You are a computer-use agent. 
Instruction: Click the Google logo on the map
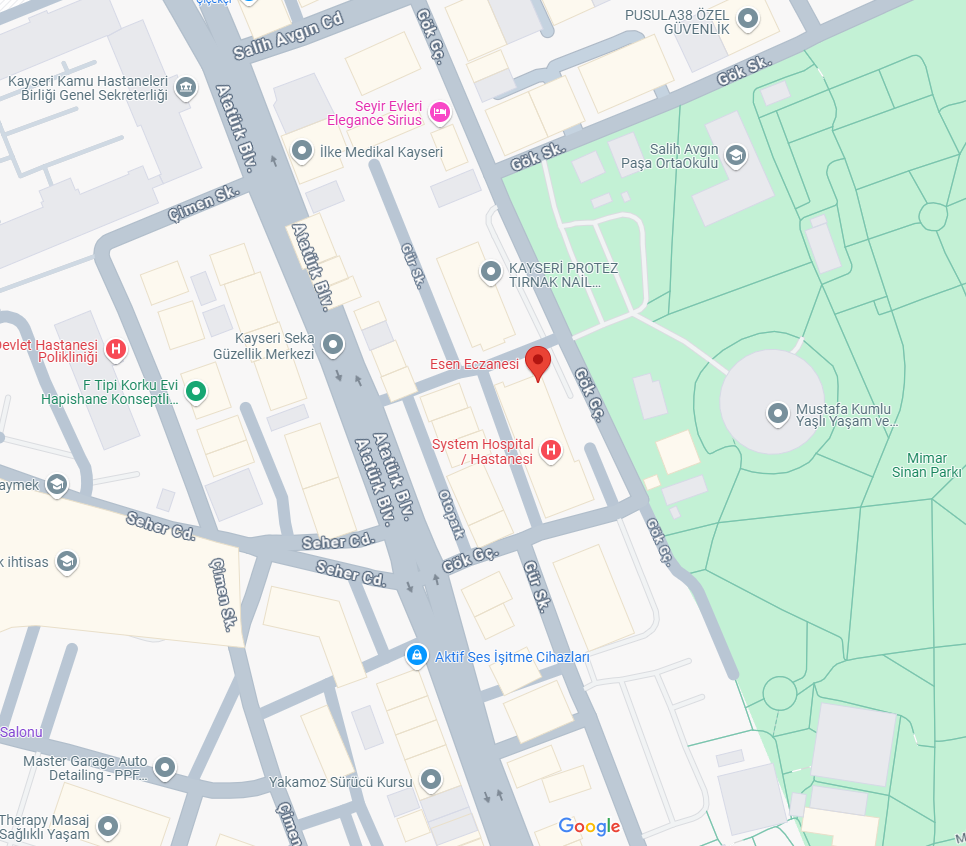(x=590, y=826)
